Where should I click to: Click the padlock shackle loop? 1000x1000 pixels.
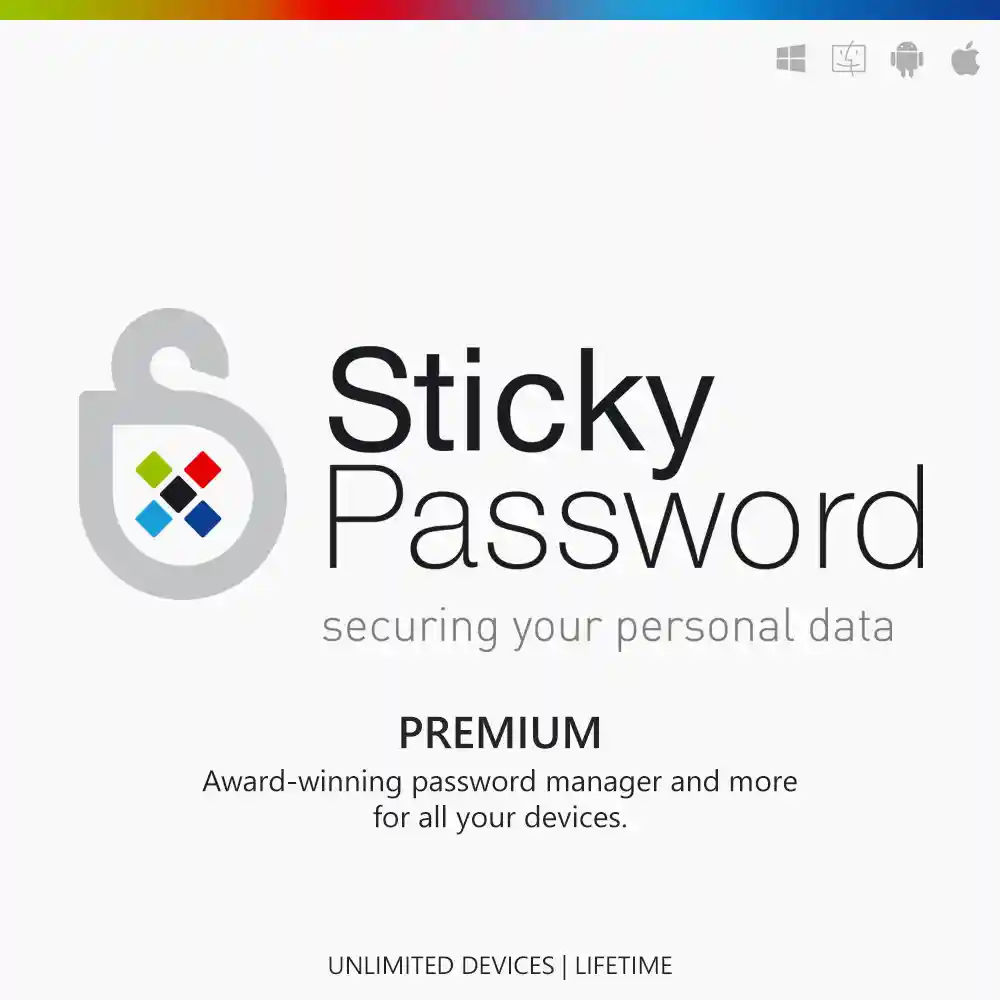(170, 349)
